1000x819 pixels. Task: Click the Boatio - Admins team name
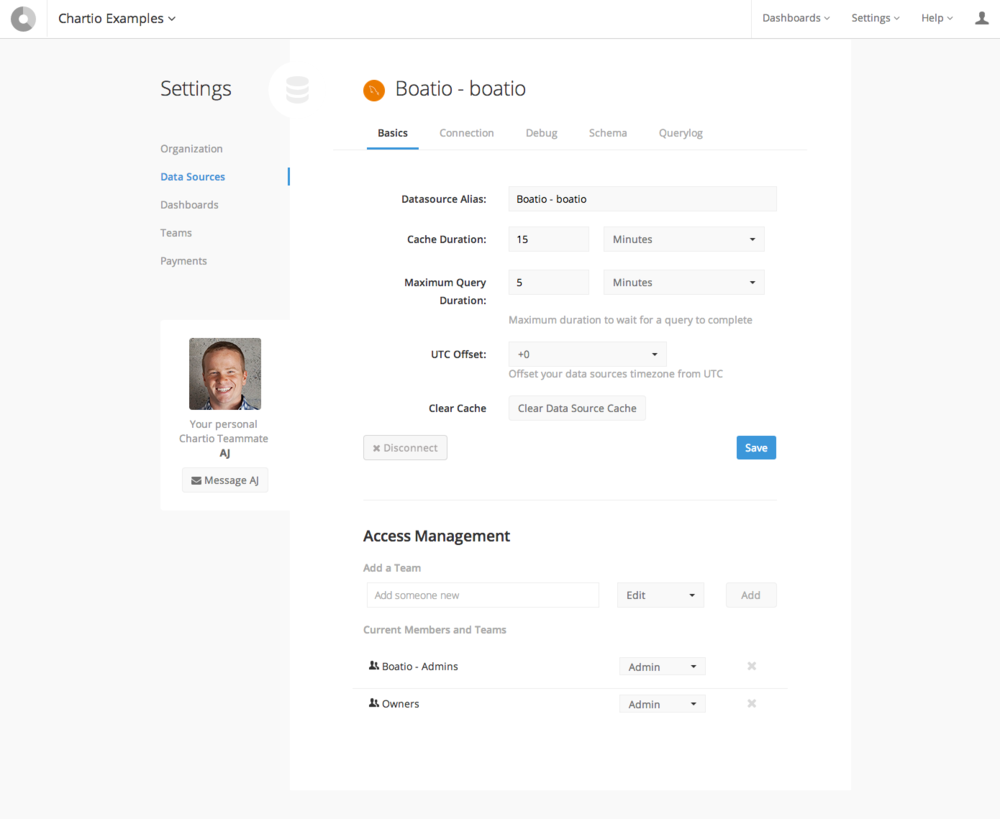pos(420,666)
